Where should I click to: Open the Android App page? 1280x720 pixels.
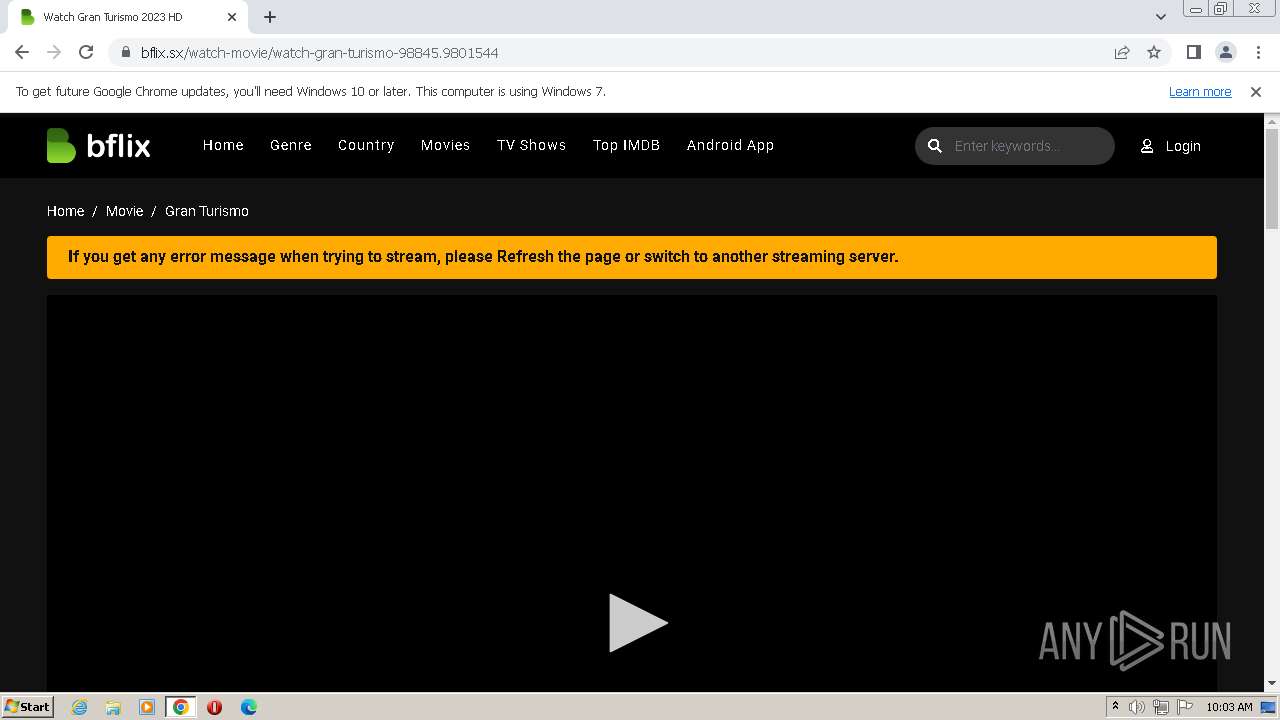coord(730,145)
